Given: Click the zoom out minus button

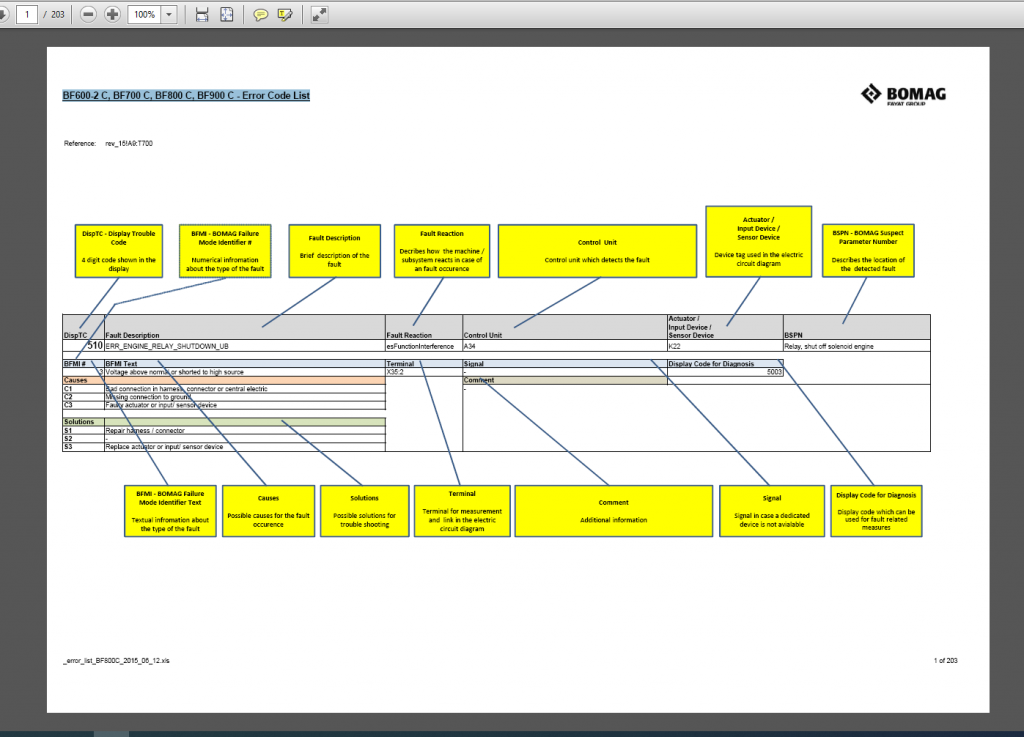Looking at the screenshot, I should (89, 15).
